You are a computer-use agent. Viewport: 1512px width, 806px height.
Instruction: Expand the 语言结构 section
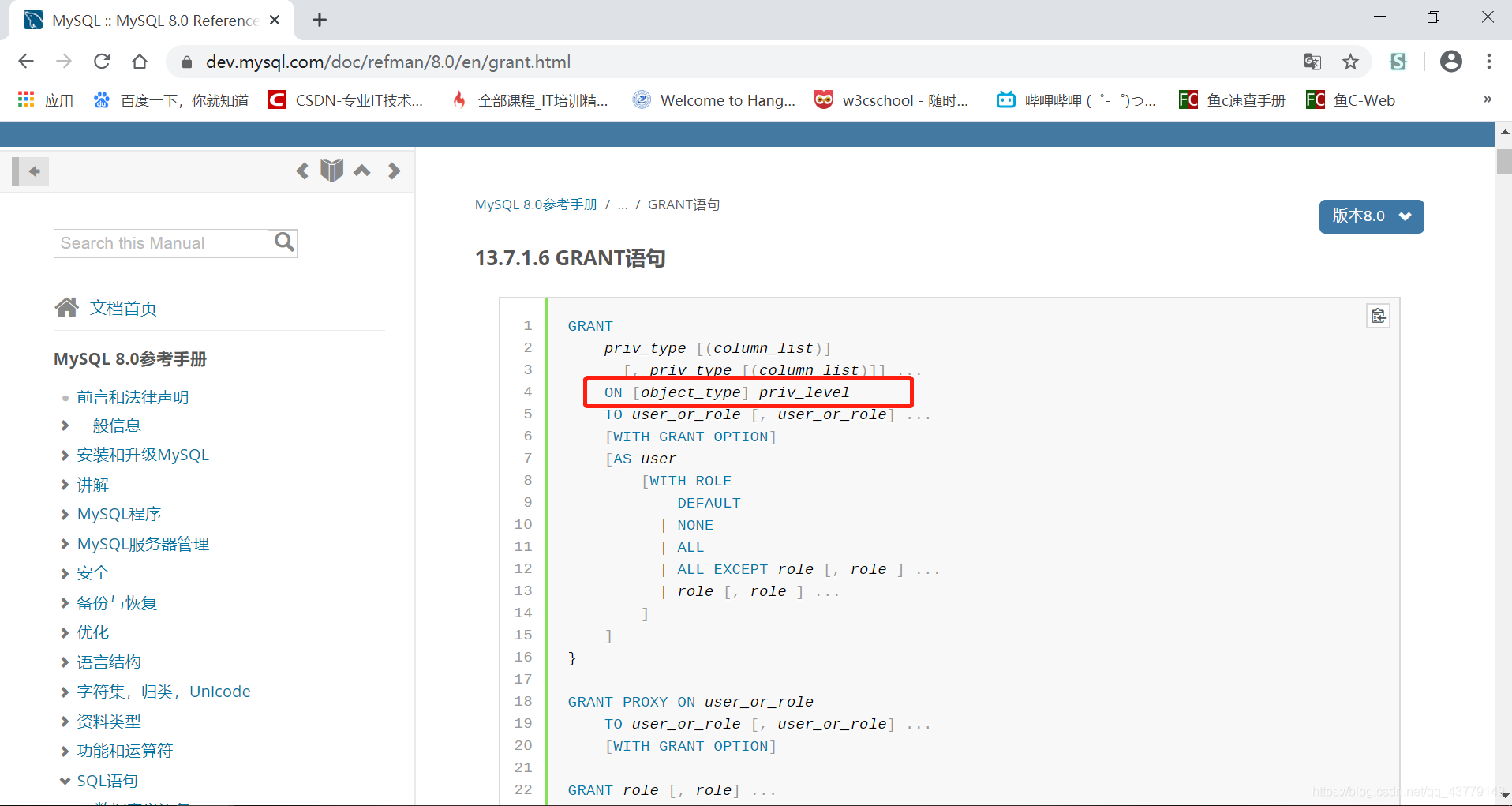click(65, 662)
